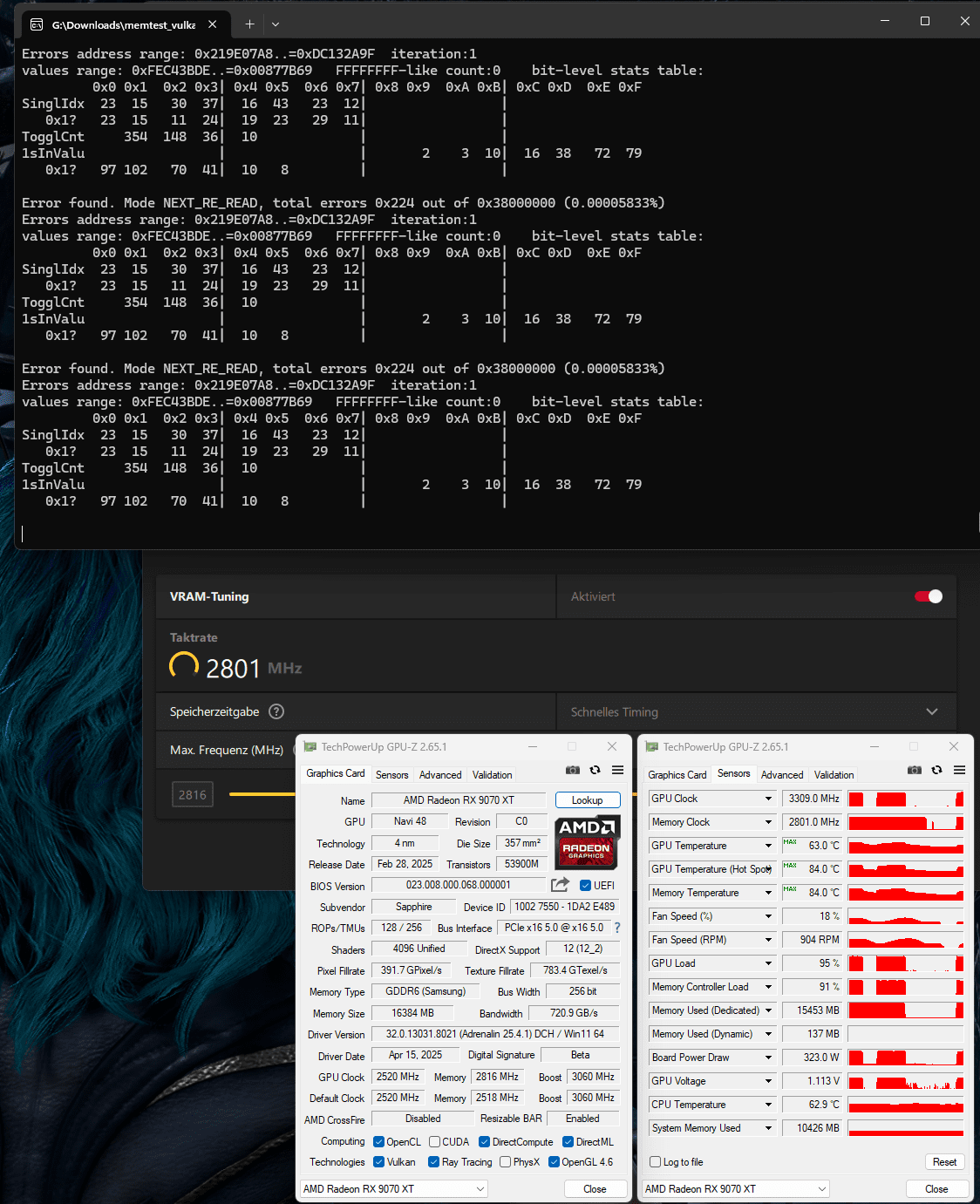Enable the Log to file checkbox
This screenshot has height=1204, width=980.
pyautogui.click(x=656, y=1161)
